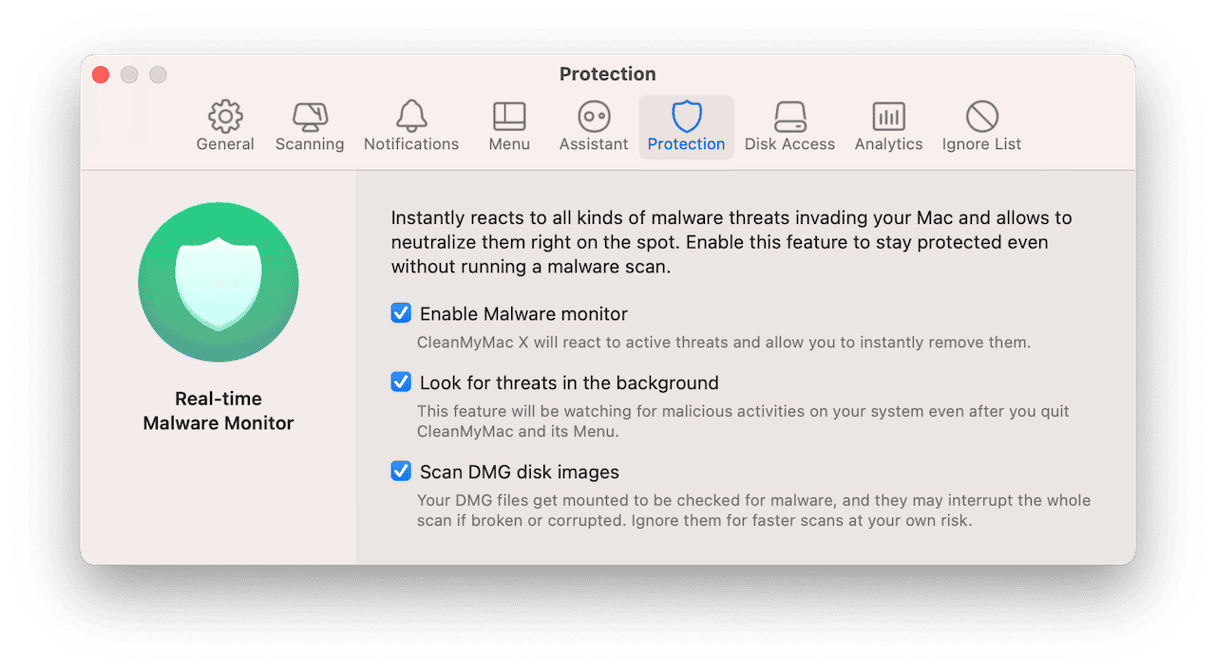Open the Ignore List prohibition icon

(982, 116)
